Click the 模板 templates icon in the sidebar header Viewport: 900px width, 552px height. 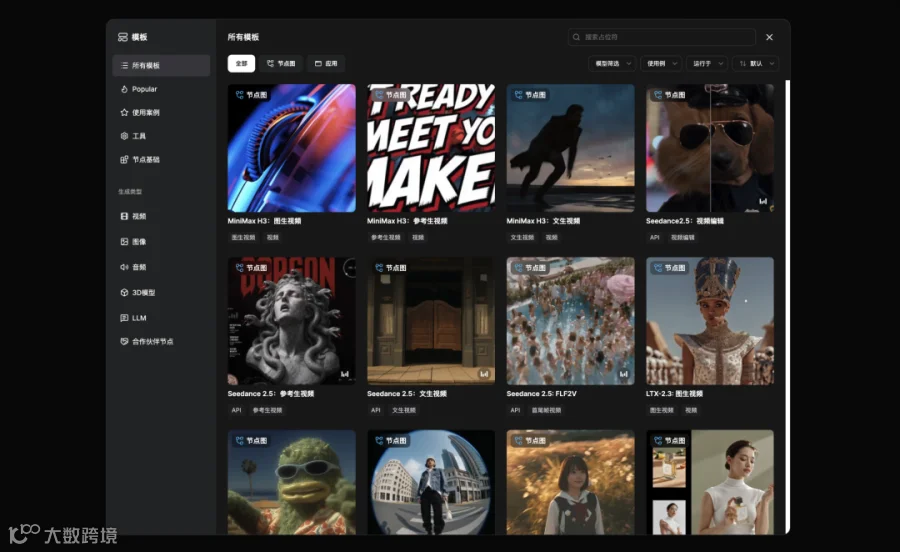point(123,37)
